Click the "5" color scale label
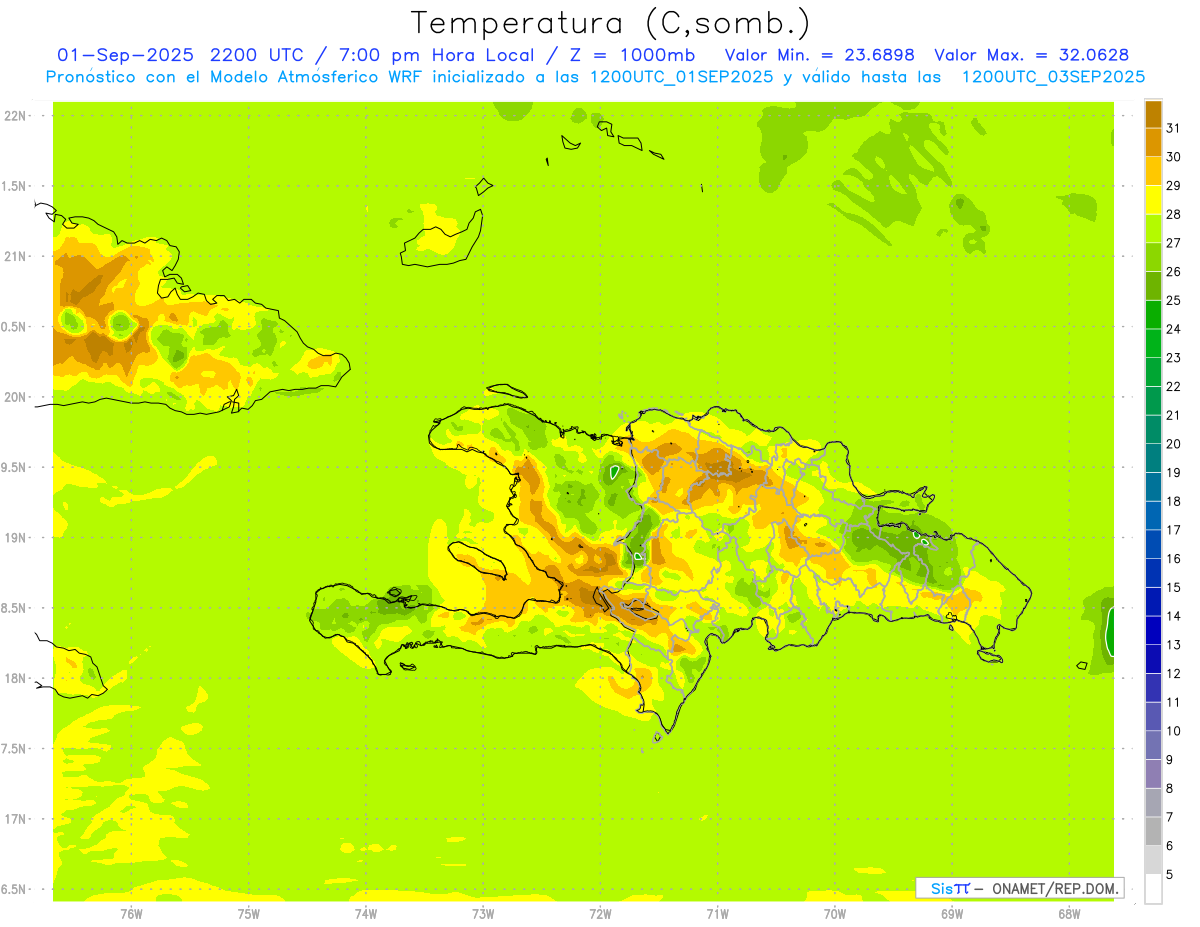This screenshot has height=927, width=1200. point(1169,874)
